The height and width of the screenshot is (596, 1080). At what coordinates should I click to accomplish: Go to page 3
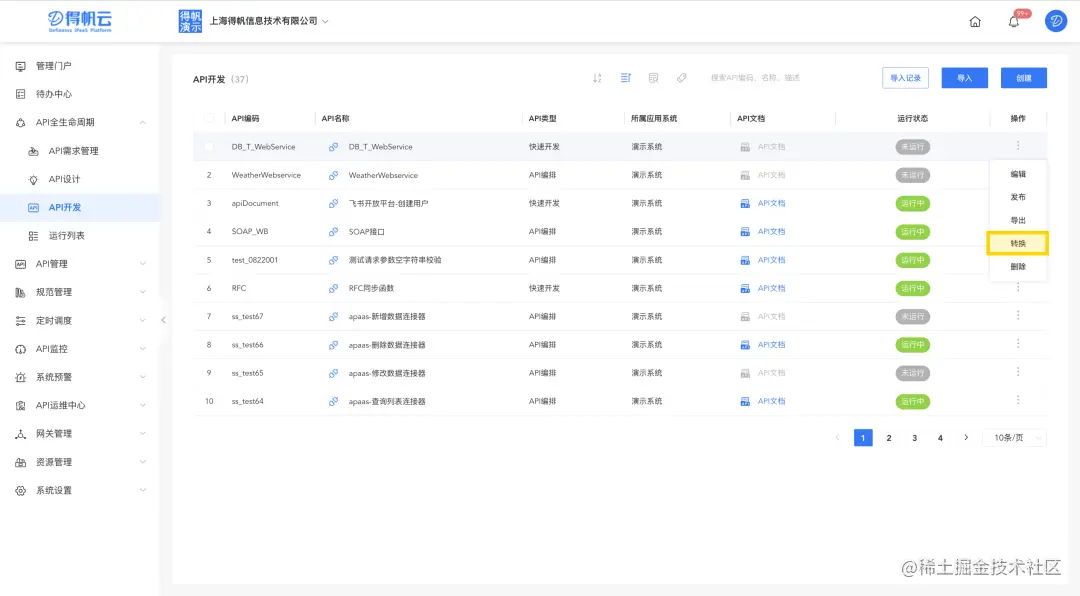pyautogui.click(x=914, y=438)
